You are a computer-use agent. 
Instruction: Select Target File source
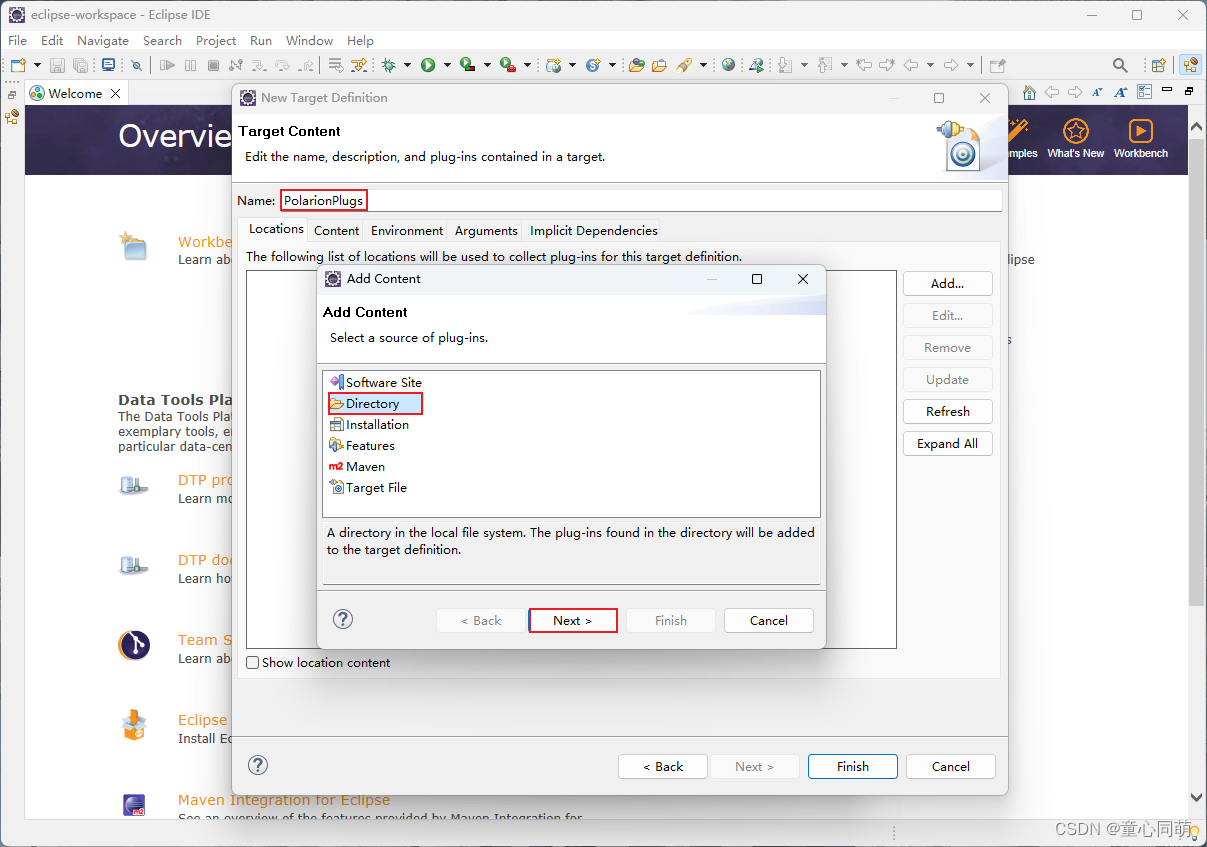pos(368,487)
